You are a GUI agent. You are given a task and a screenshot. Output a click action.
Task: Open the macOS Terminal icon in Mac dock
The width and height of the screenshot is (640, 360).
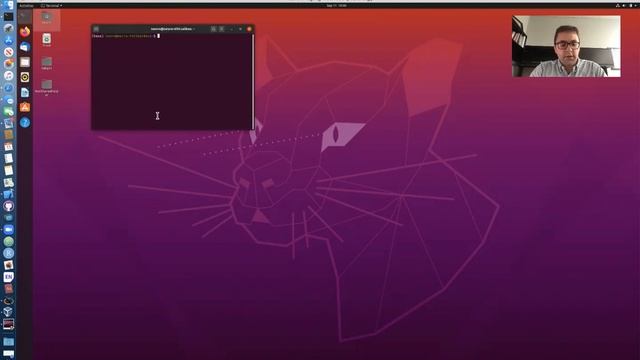8,17
